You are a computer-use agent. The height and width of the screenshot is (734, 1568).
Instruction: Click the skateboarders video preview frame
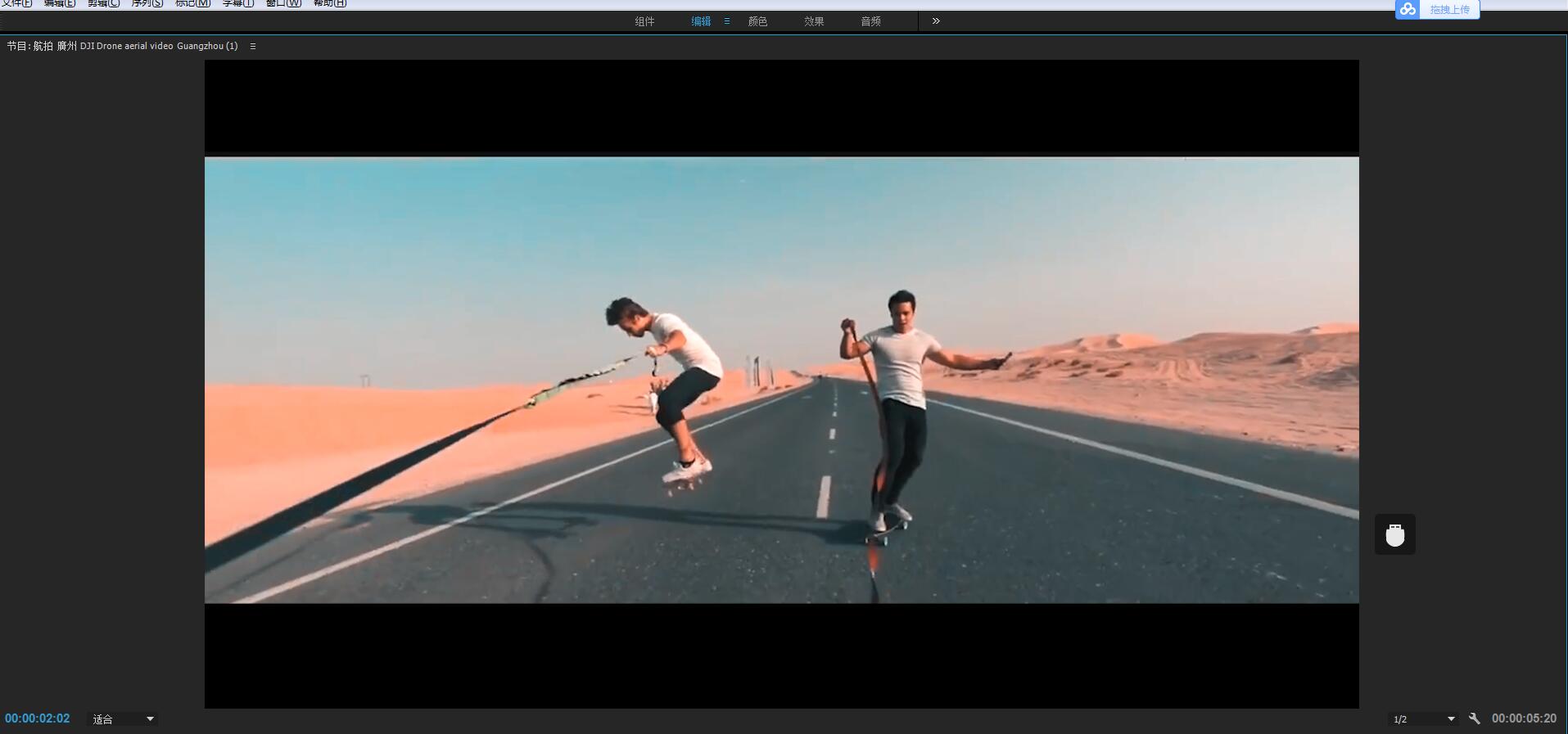pyautogui.click(x=781, y=381)
